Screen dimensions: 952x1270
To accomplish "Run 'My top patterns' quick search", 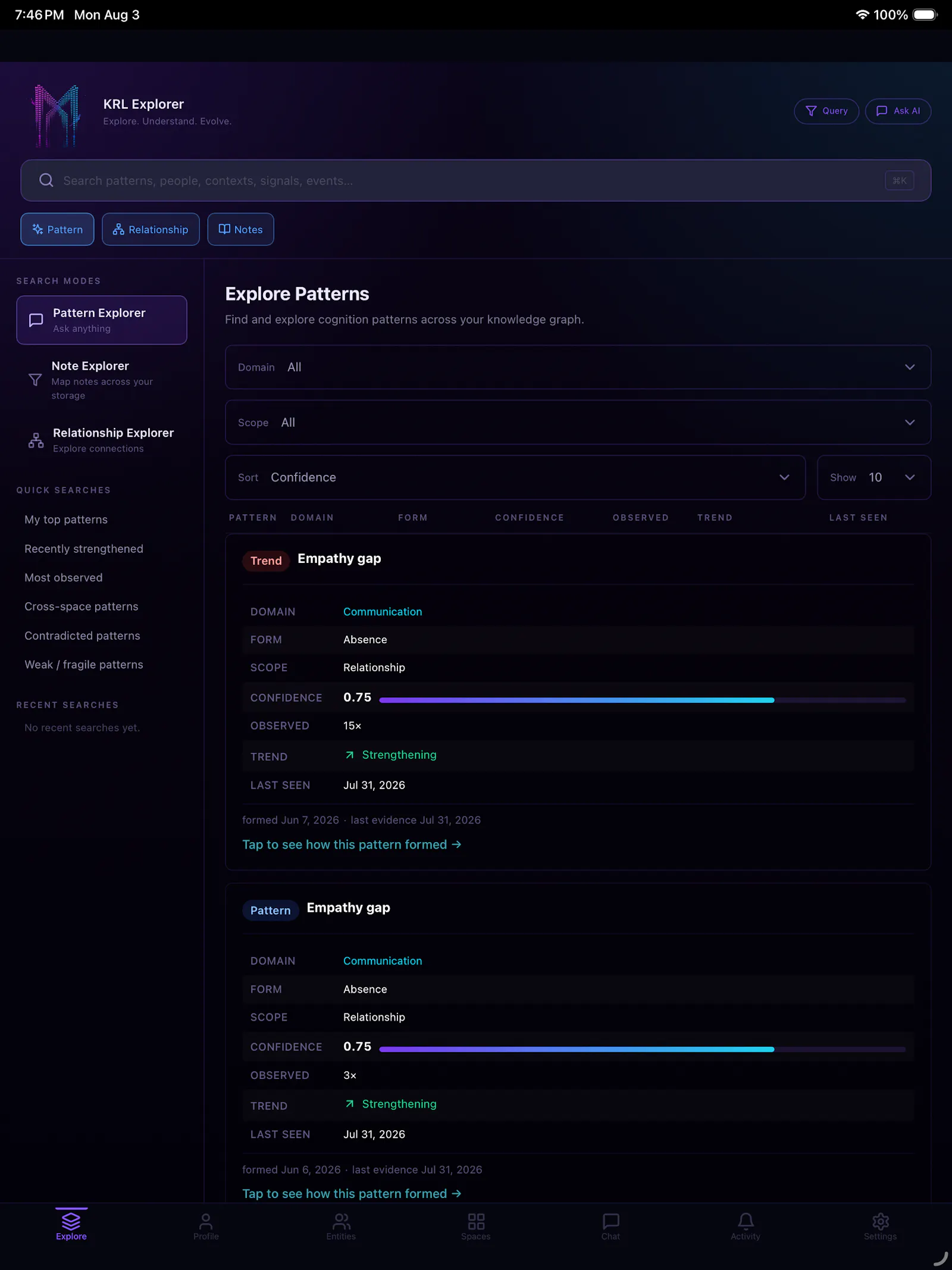I will click(x=66, y=520).
